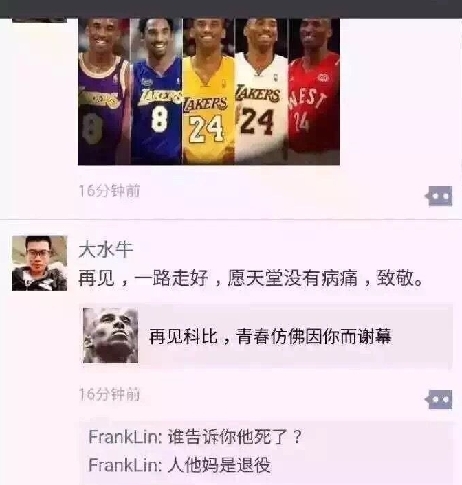Tap the shared article's statue thumbnail
Screen dimensions: 462x485
[110, 335]
